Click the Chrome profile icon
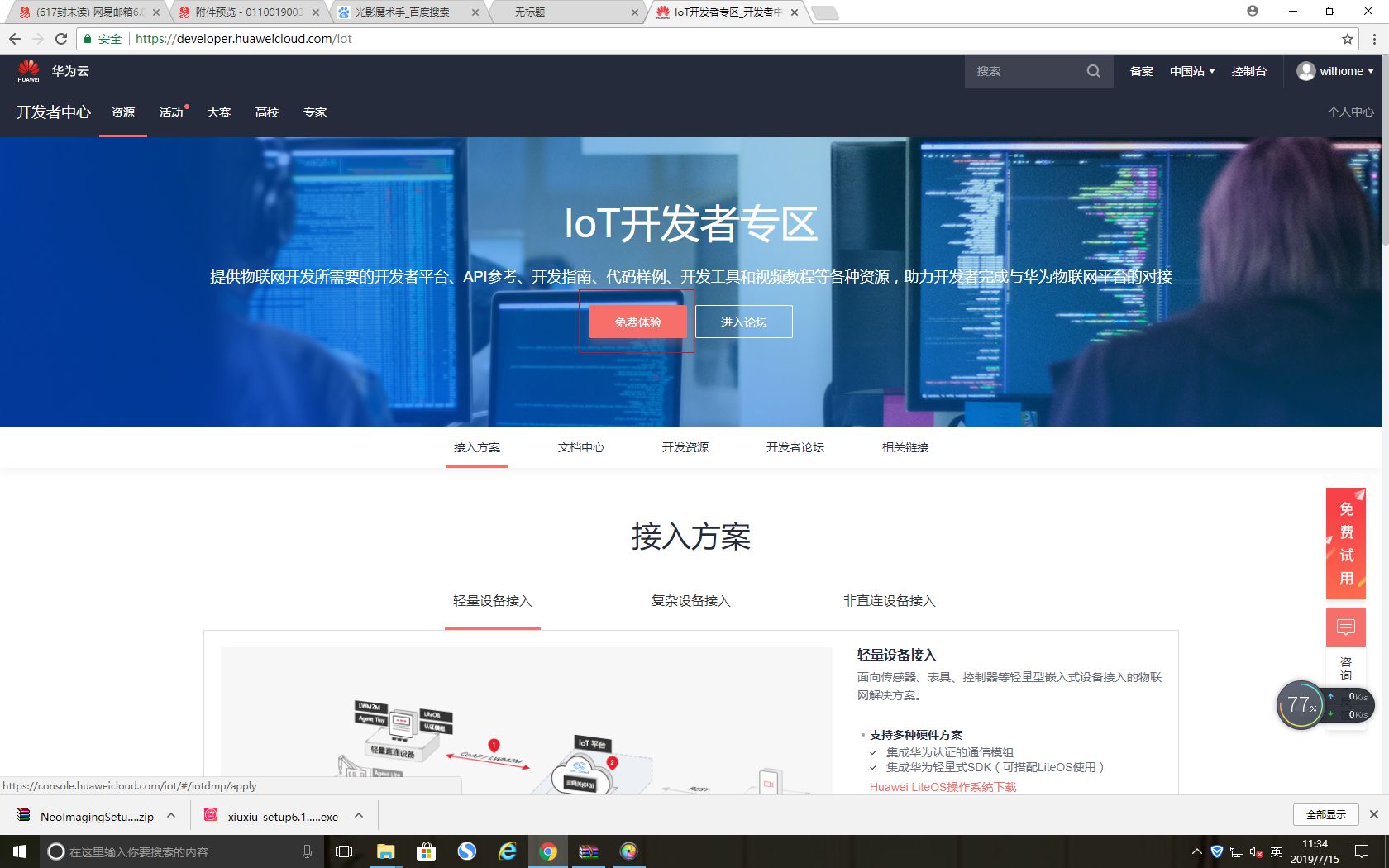The width and height of the screenshot is (1389, 868). [1253, 11]
